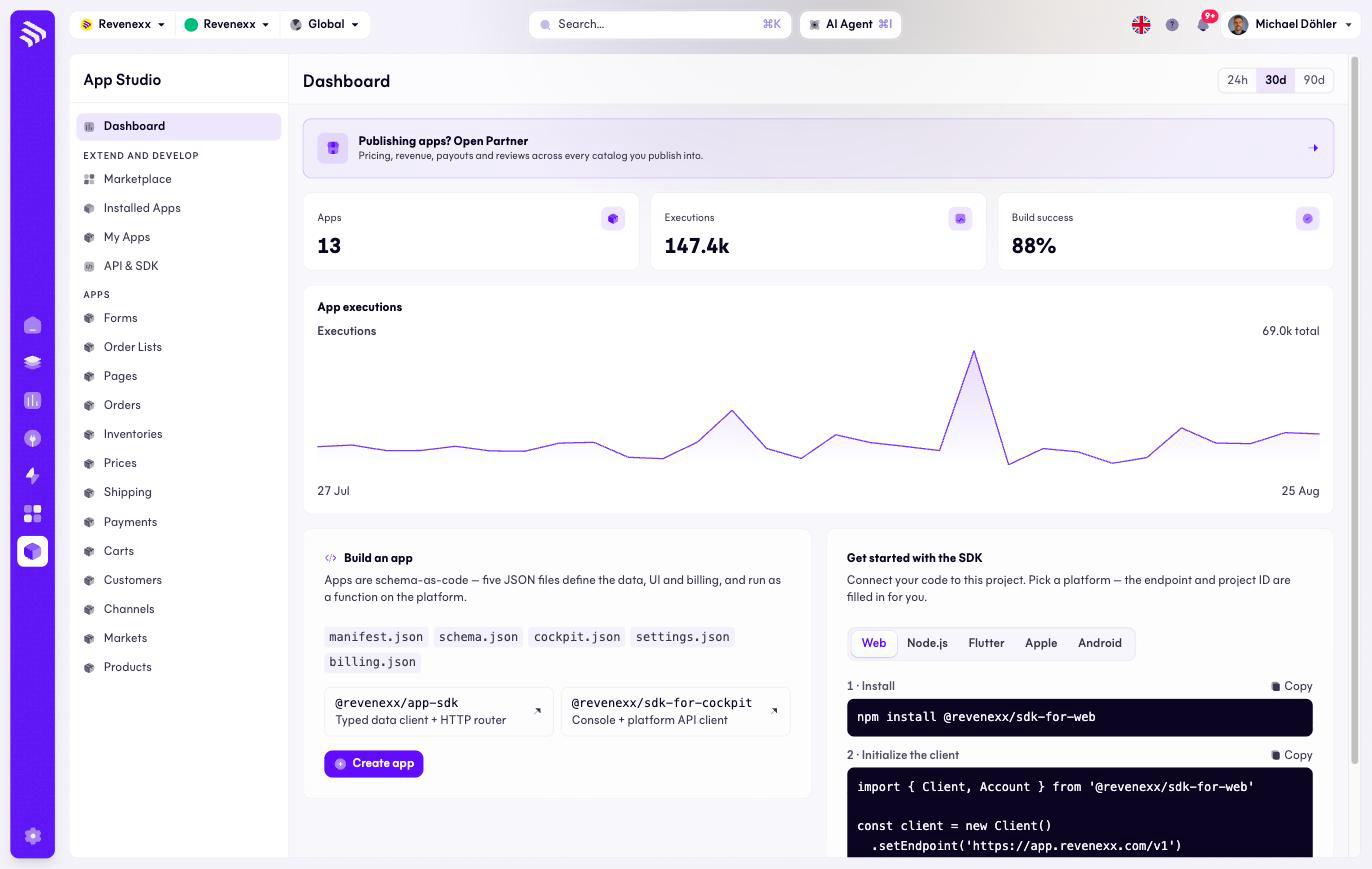
Task: Click the API & SDK sidebar icon
Action: pyautogui.click(x=89, y=266)
